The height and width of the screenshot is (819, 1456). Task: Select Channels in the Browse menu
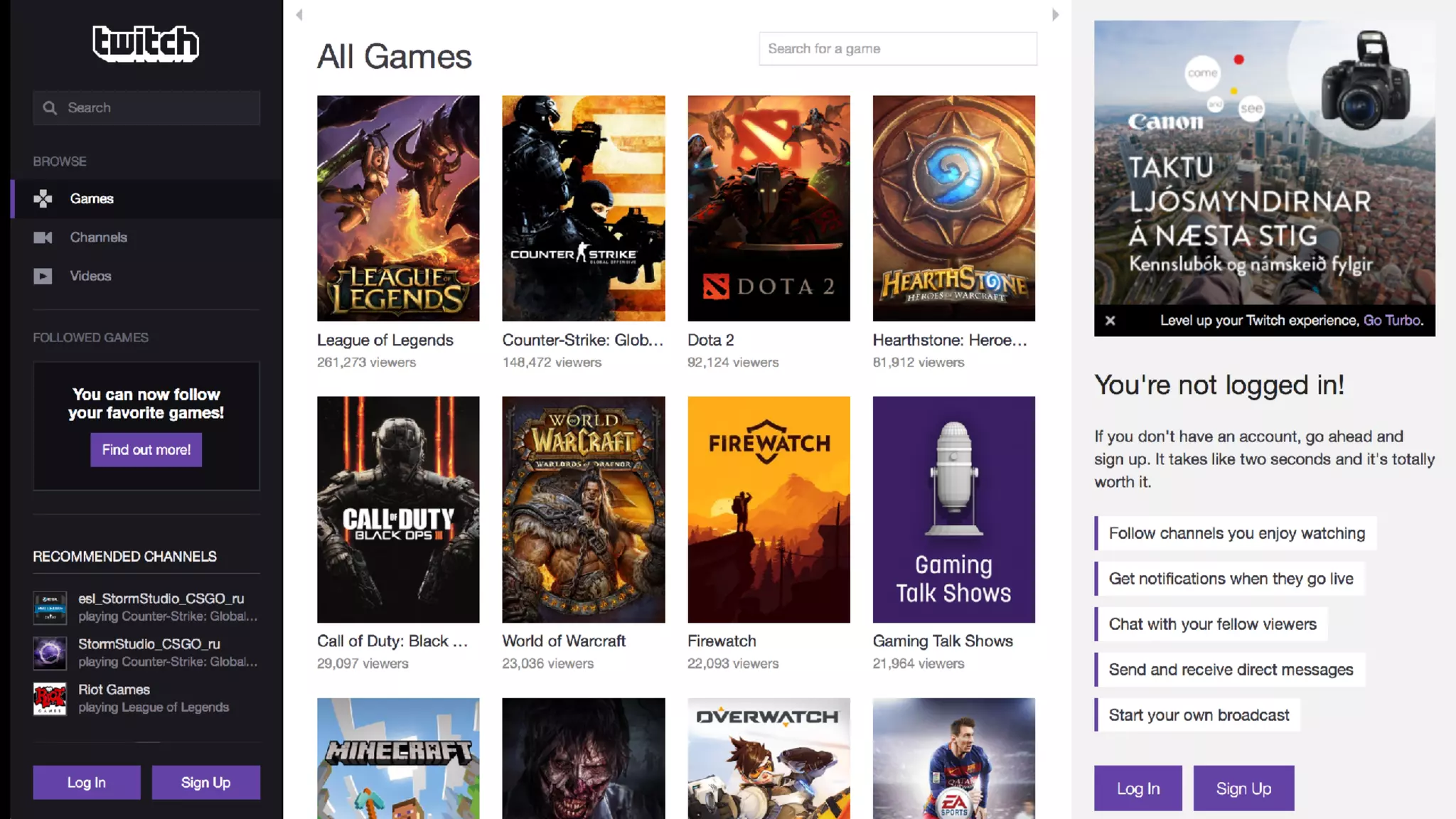click(98, 237)
